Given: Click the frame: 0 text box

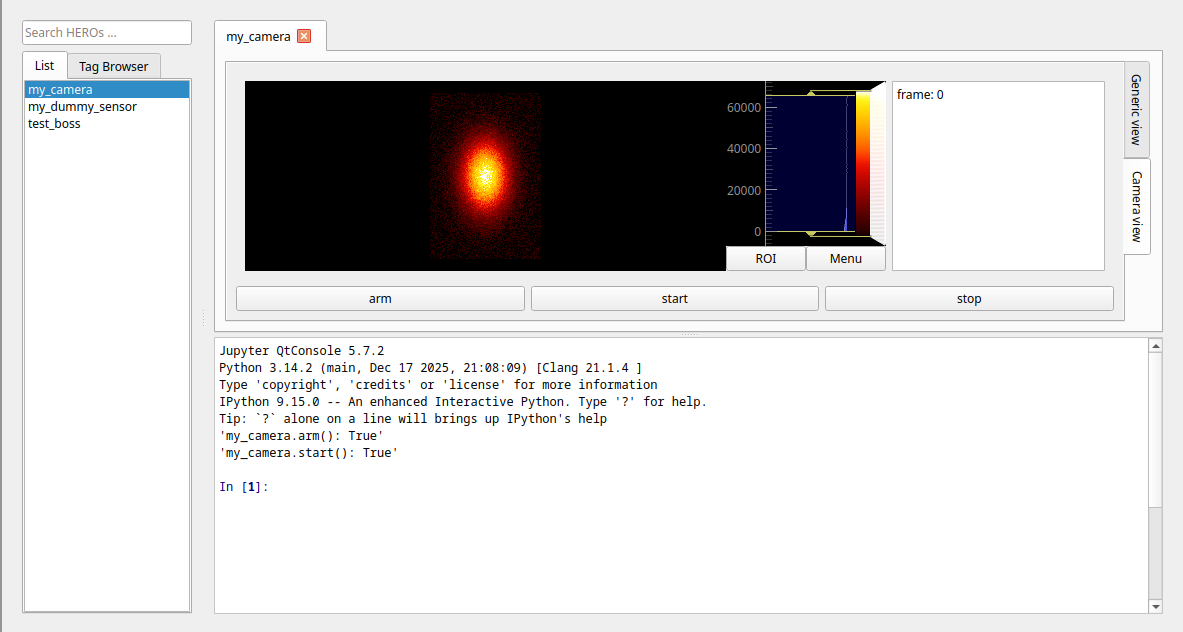Looking at the screenshot, I should (998, 176).
